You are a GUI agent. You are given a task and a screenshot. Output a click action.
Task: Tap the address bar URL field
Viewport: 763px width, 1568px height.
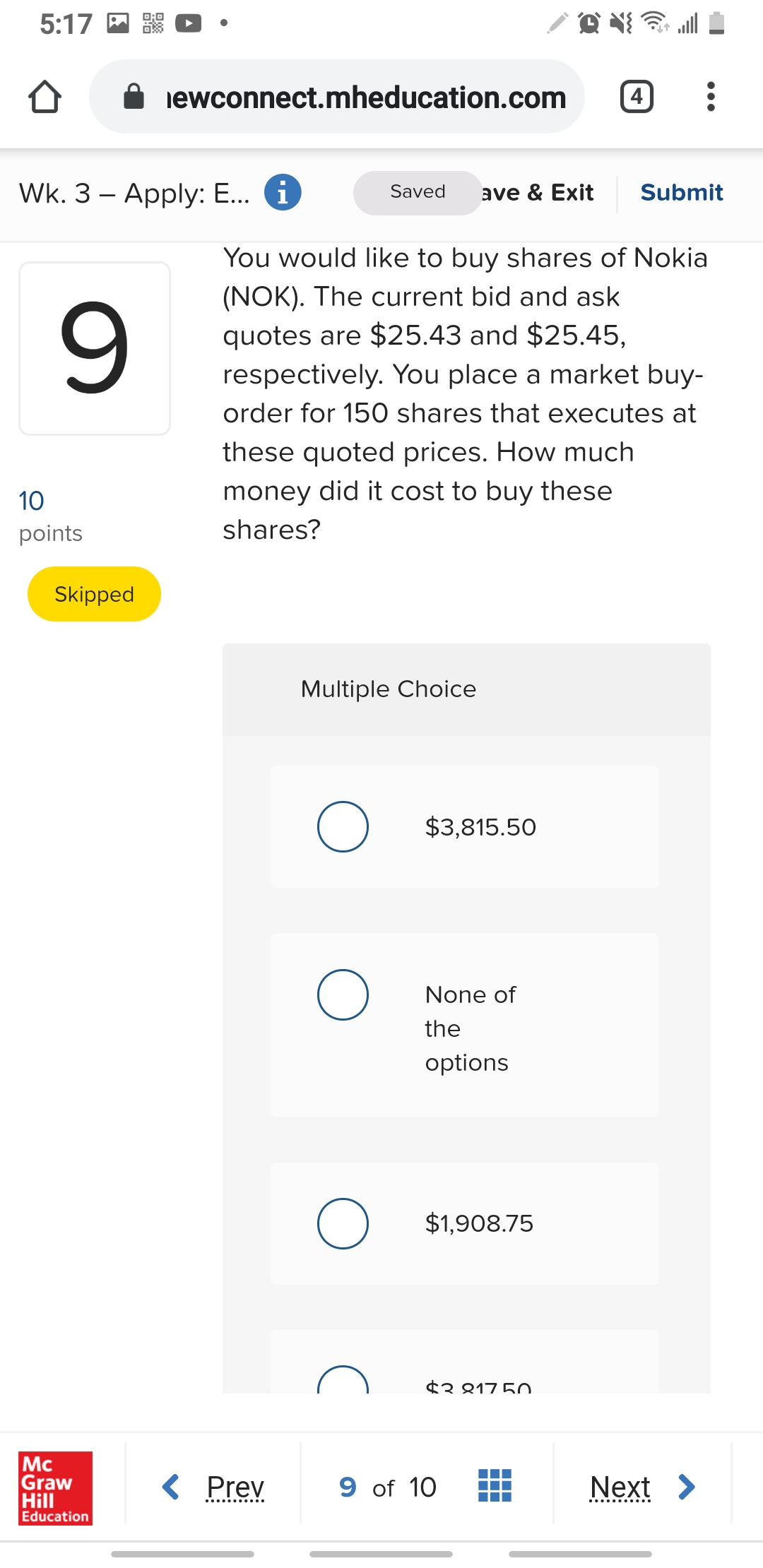pos(365,97)
